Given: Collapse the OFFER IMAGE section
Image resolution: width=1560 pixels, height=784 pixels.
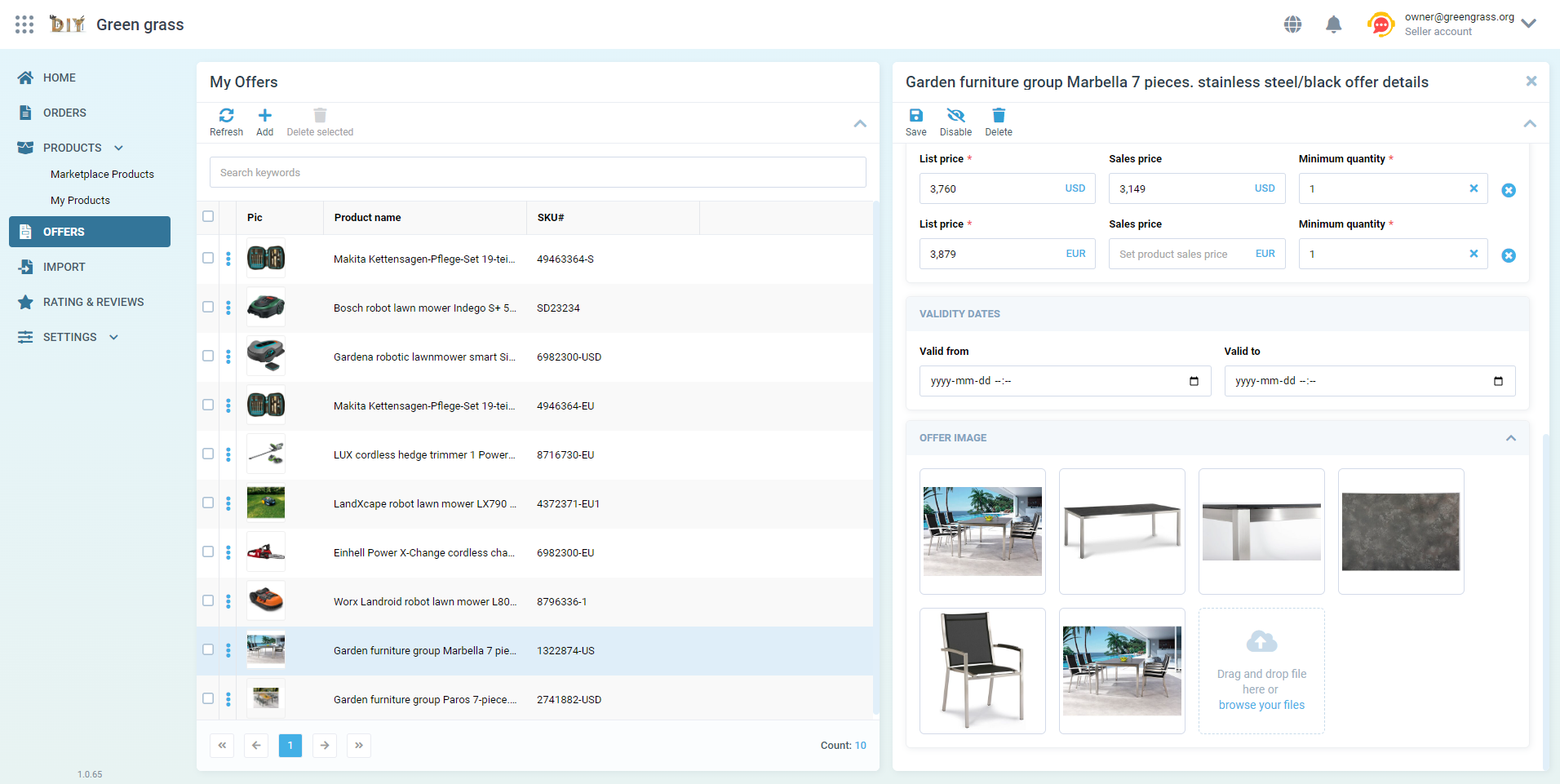Looking at the screenshot, I should (x=1511, y=438).
